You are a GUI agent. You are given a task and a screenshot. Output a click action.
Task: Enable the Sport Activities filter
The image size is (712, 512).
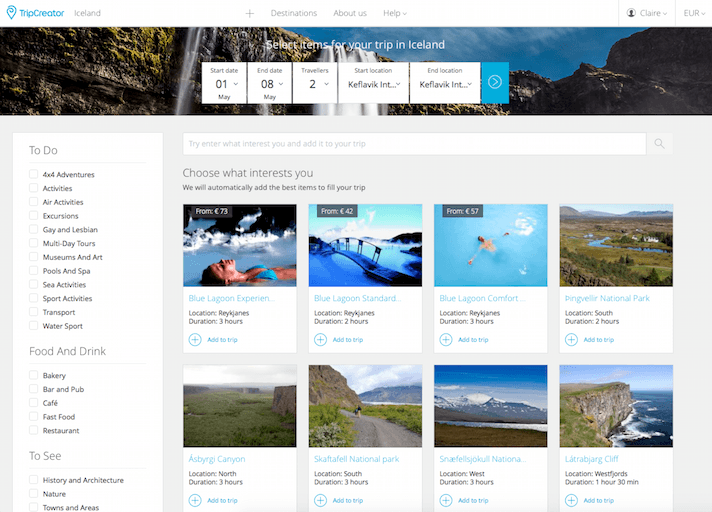tap(34, 298)
